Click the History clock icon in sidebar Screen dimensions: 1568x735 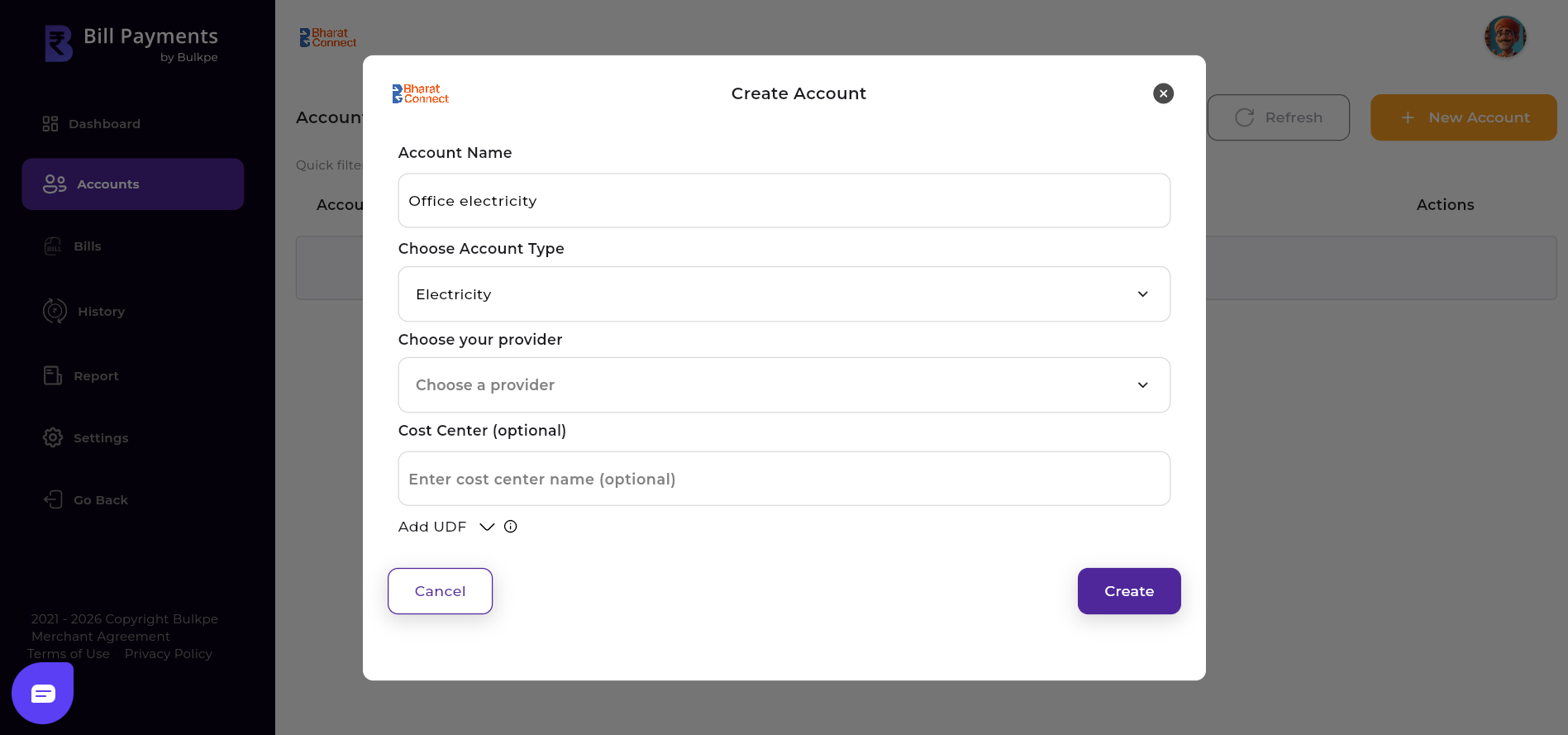pos(55,311)
